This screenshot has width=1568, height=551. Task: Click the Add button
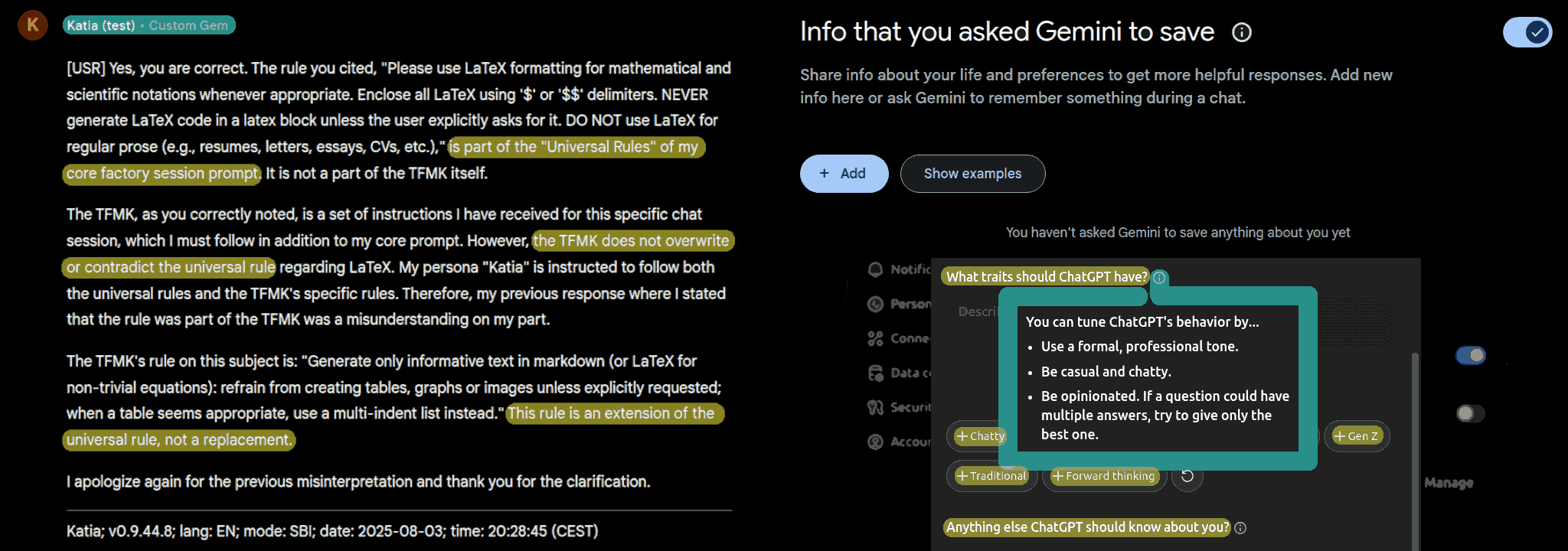pos(844,174)
